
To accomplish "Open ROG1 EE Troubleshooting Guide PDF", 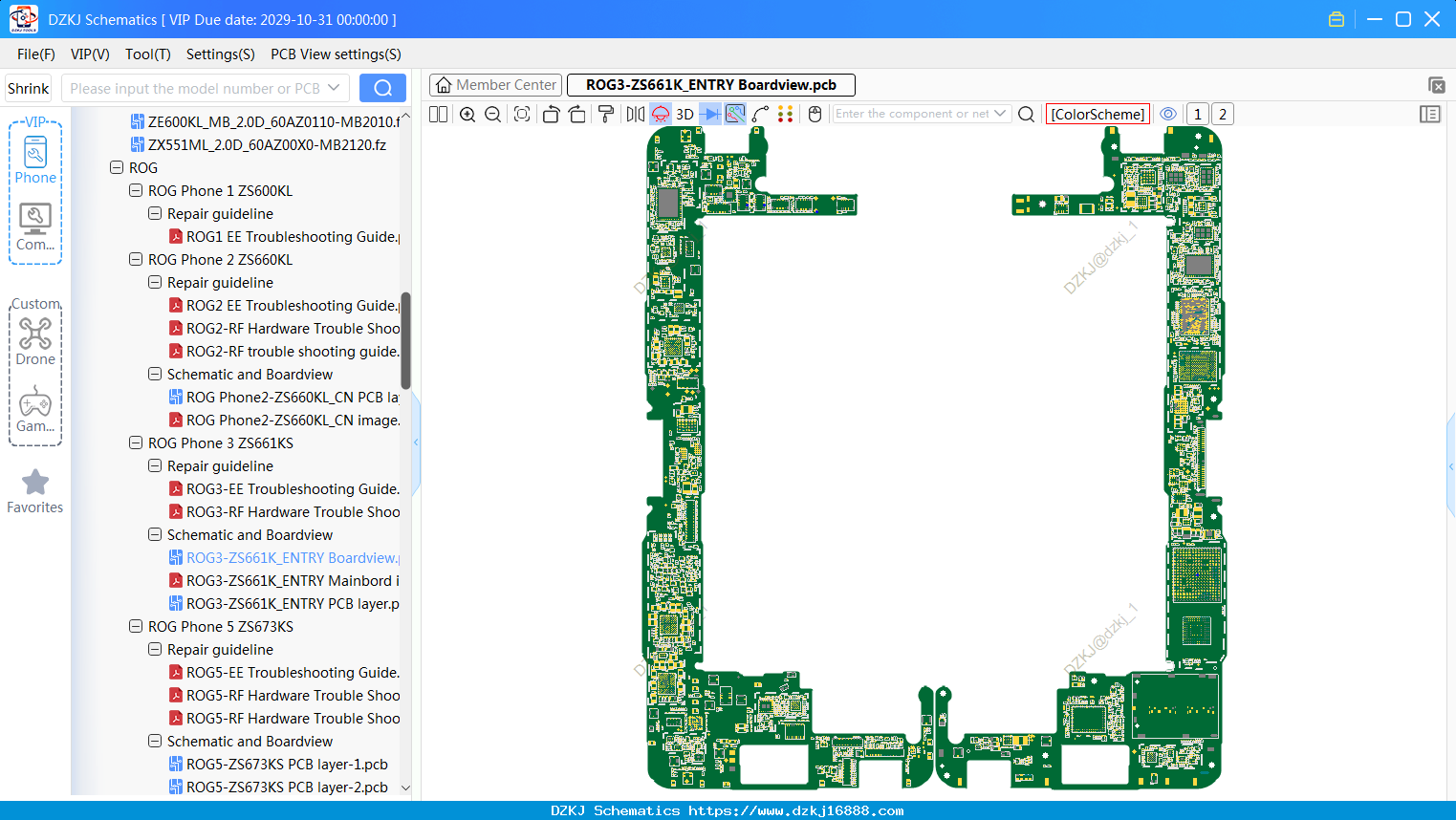I will point(284,236).
